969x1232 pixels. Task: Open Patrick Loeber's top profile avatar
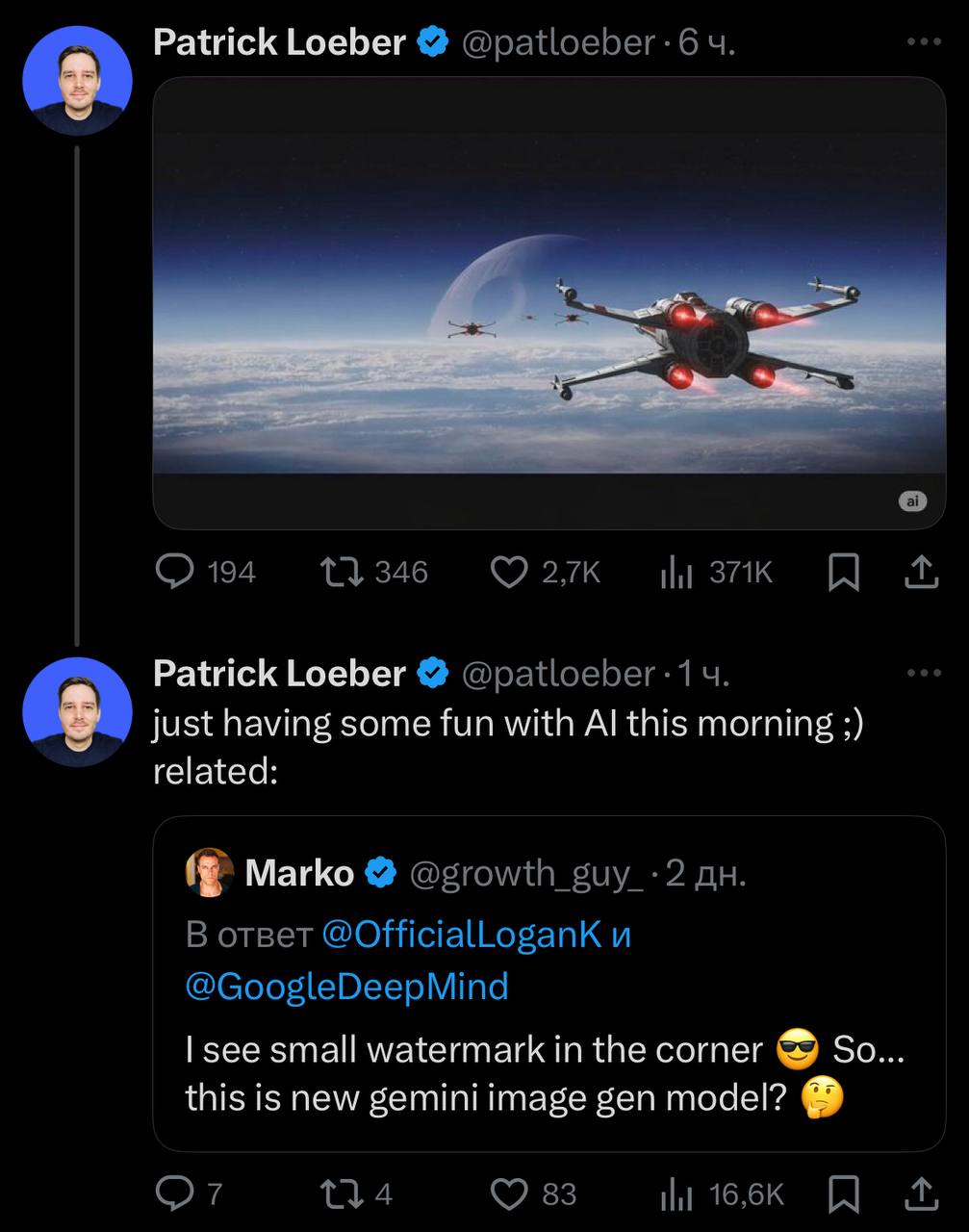click(77, 81)
